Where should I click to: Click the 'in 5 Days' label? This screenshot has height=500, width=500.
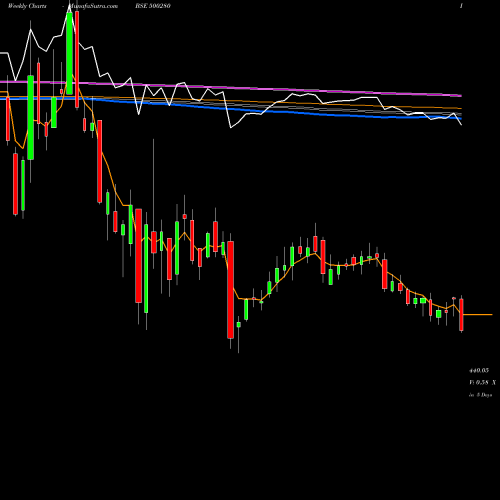(480, 395)
